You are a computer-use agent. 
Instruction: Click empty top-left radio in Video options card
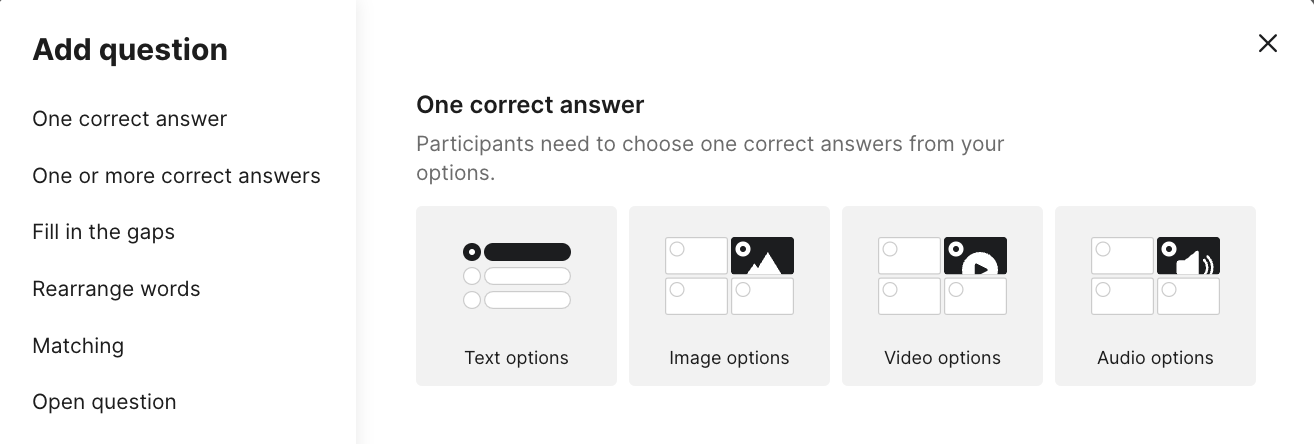(890, 249)
